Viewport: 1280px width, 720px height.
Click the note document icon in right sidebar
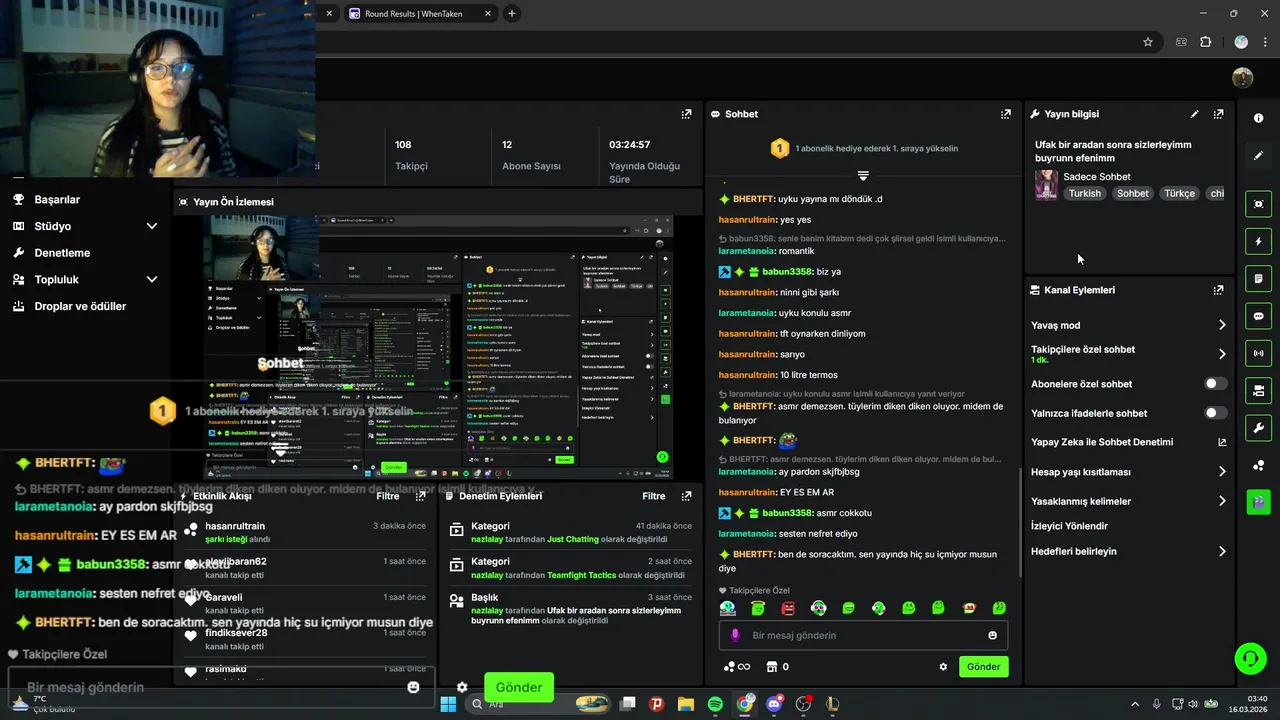tap(1258, 278)
